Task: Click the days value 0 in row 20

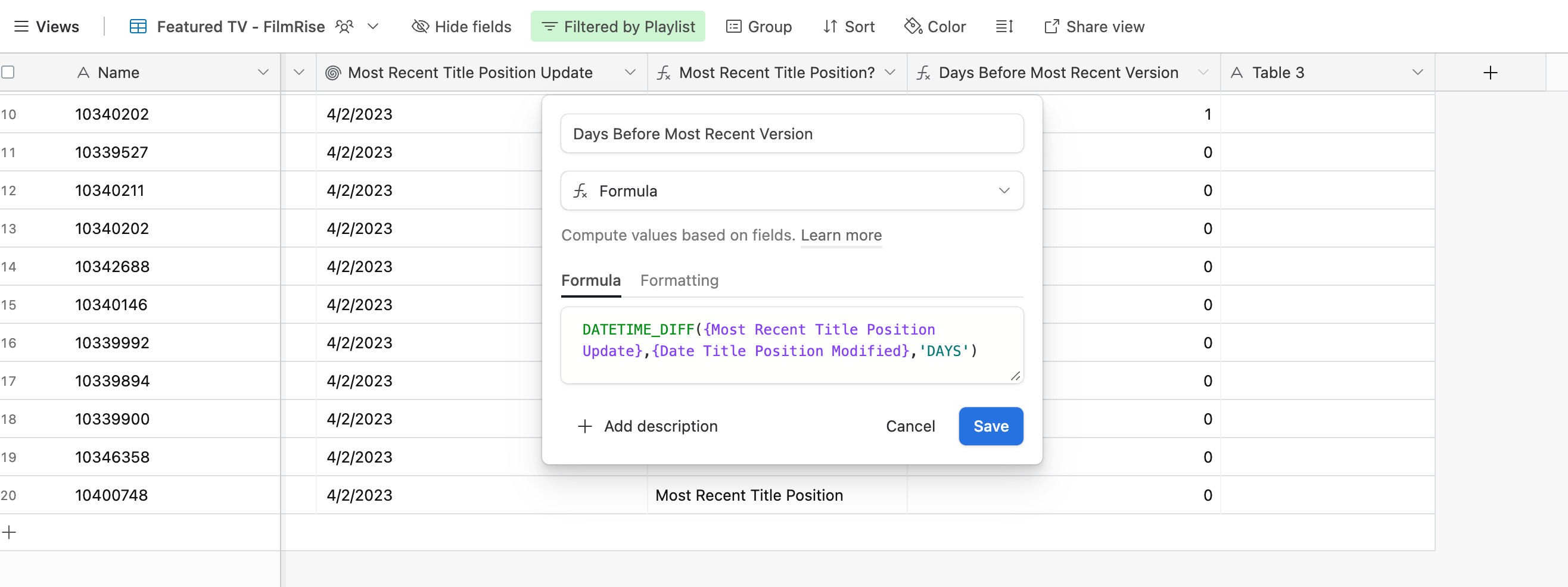Action: tap(1208, 495)
